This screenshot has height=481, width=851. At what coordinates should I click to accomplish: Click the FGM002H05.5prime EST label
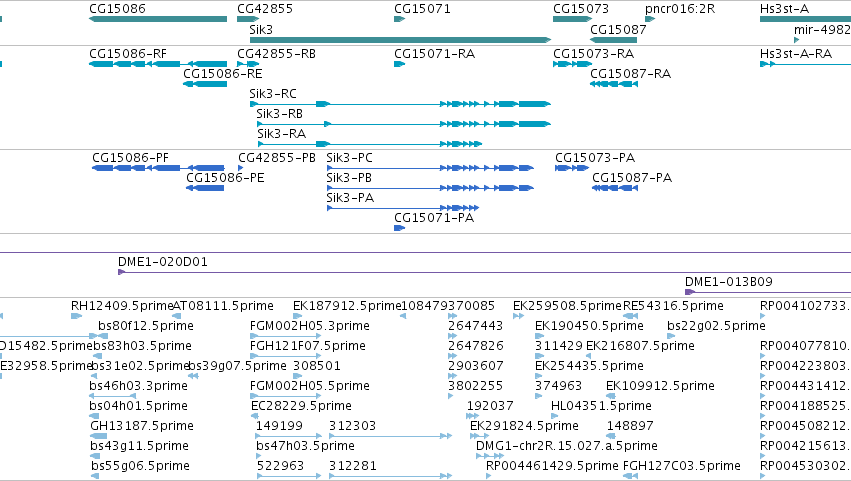pyautogui.click(x=310, y=387)
